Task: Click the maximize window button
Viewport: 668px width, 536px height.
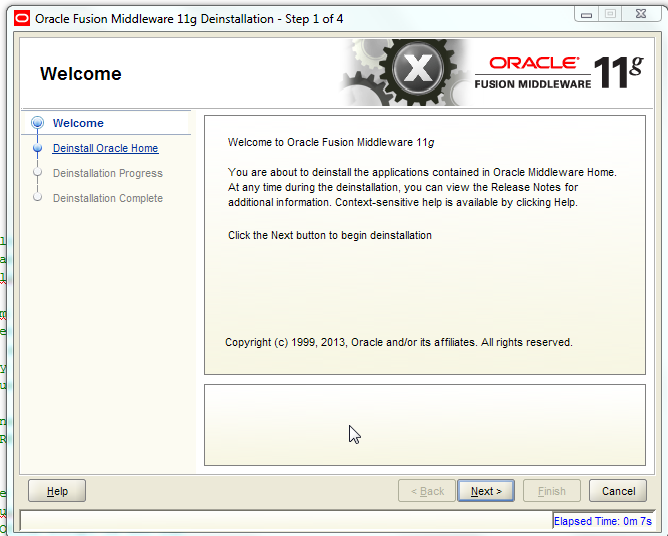Action: click(610, 14)
